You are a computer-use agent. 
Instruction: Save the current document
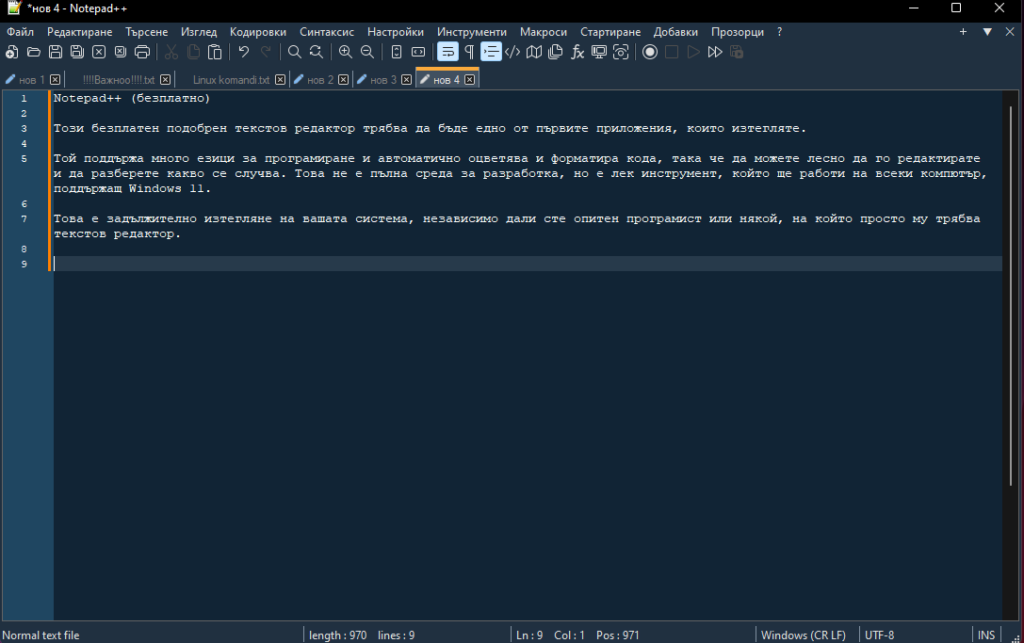(56, 52)
